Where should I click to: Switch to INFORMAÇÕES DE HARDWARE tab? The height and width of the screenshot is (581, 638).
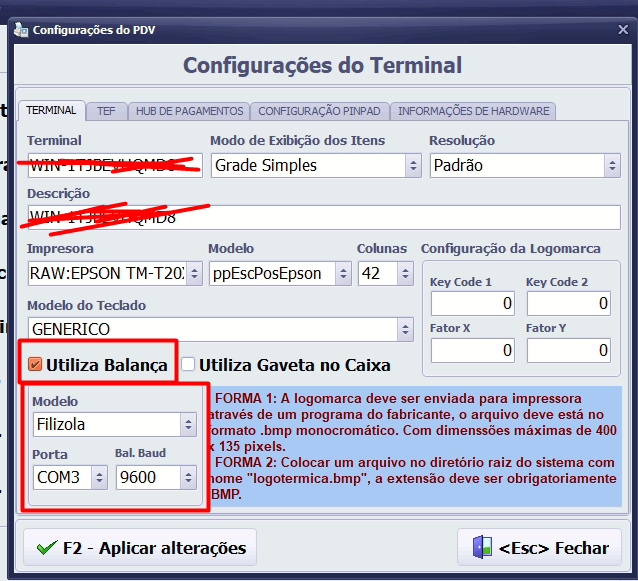tap(472, 111)
